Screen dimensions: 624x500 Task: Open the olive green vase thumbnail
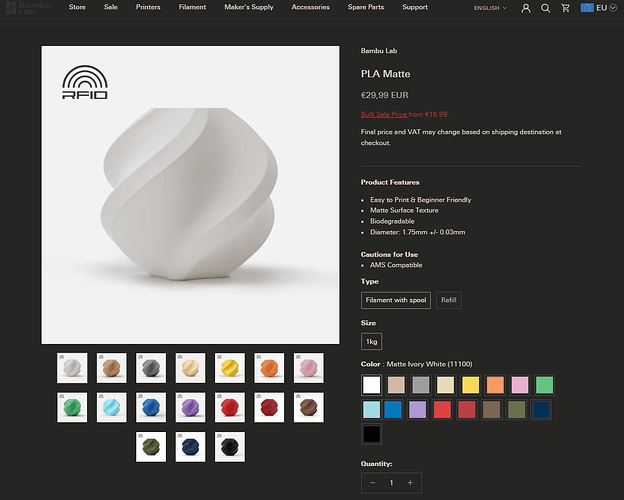(x=151, y=447)
